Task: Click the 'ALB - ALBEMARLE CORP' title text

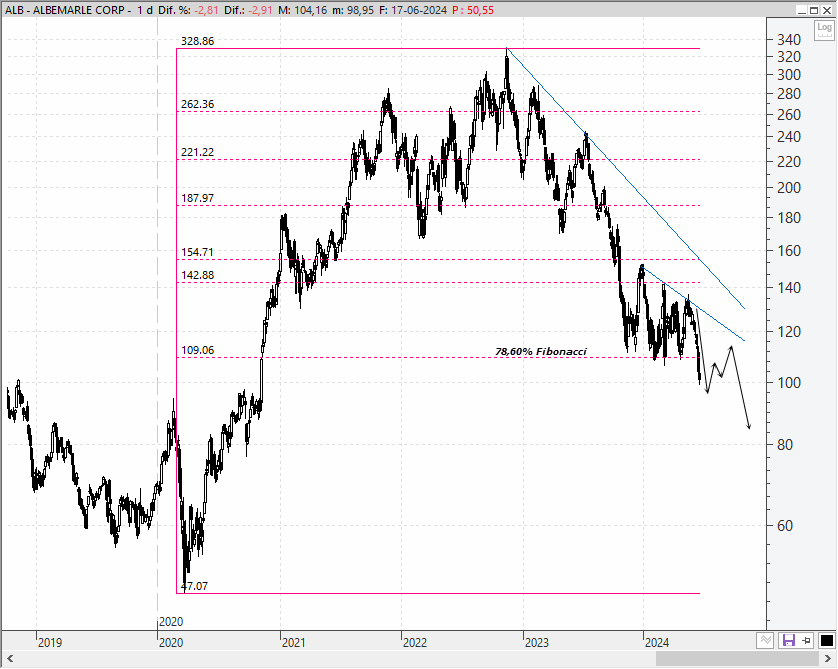Action: [x=65, y=10]
